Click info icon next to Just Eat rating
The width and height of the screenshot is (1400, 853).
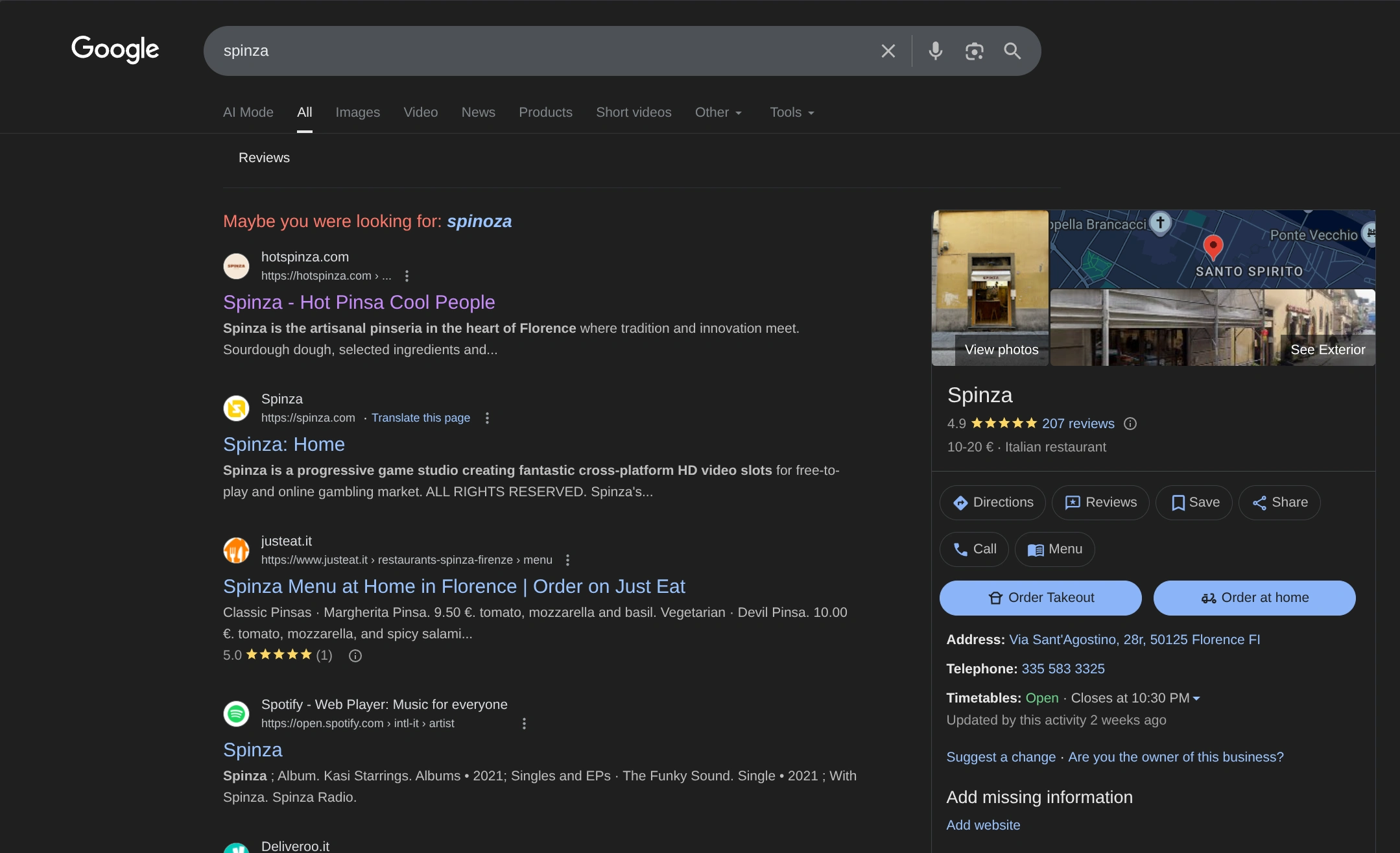[x=355, y=656]
